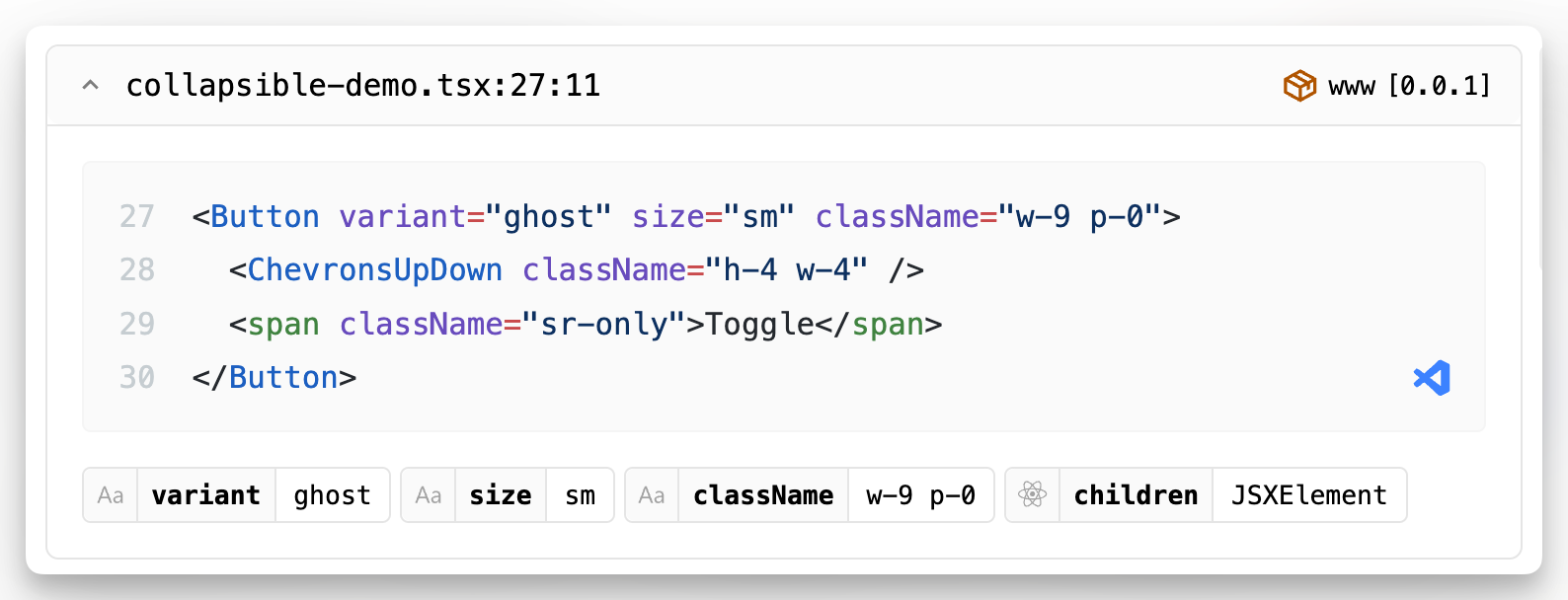Click the w-9 p-0 prop value
This screenshot has height=600, width=1568.
921,495
